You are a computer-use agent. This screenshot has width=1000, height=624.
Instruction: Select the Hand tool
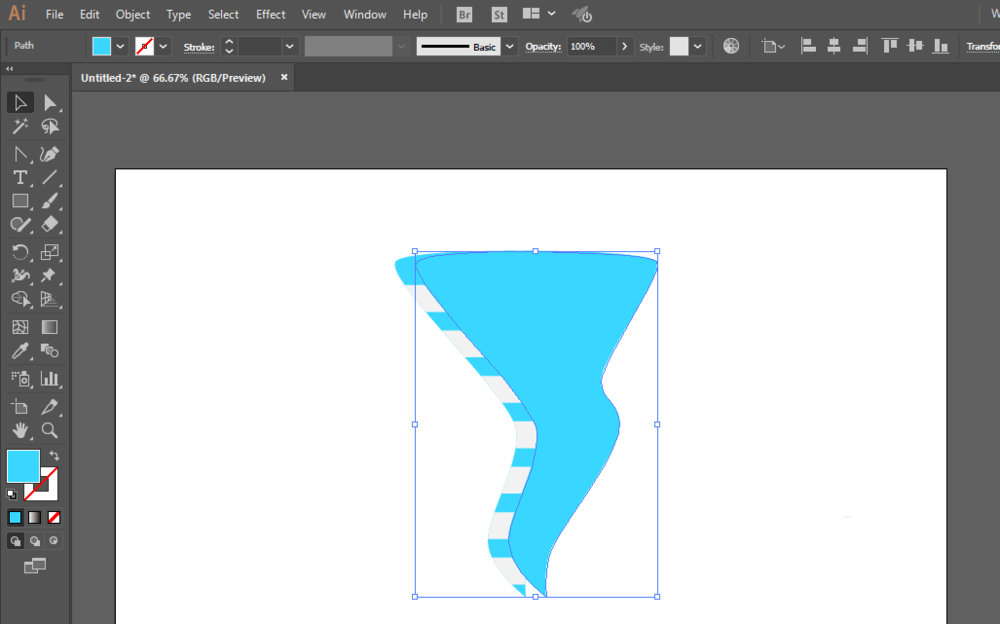coord(20,430)
